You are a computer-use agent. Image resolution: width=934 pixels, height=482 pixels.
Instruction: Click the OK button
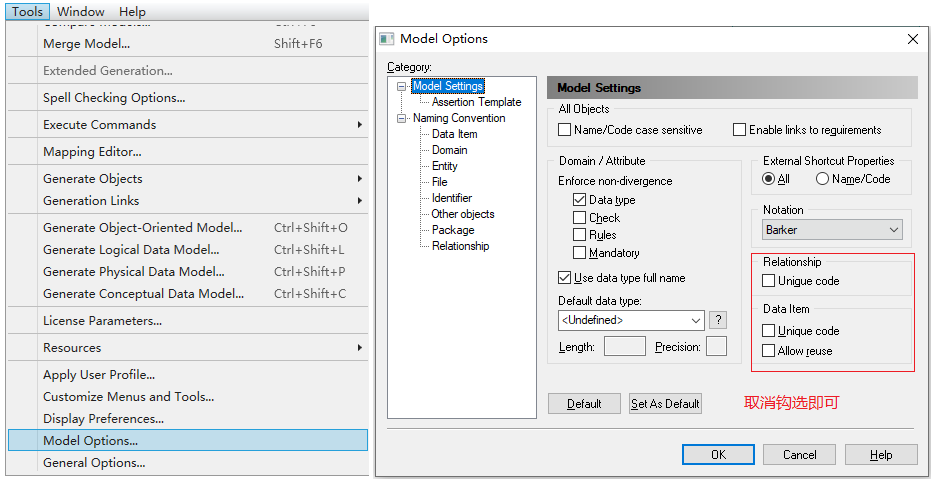coord(718,455)
